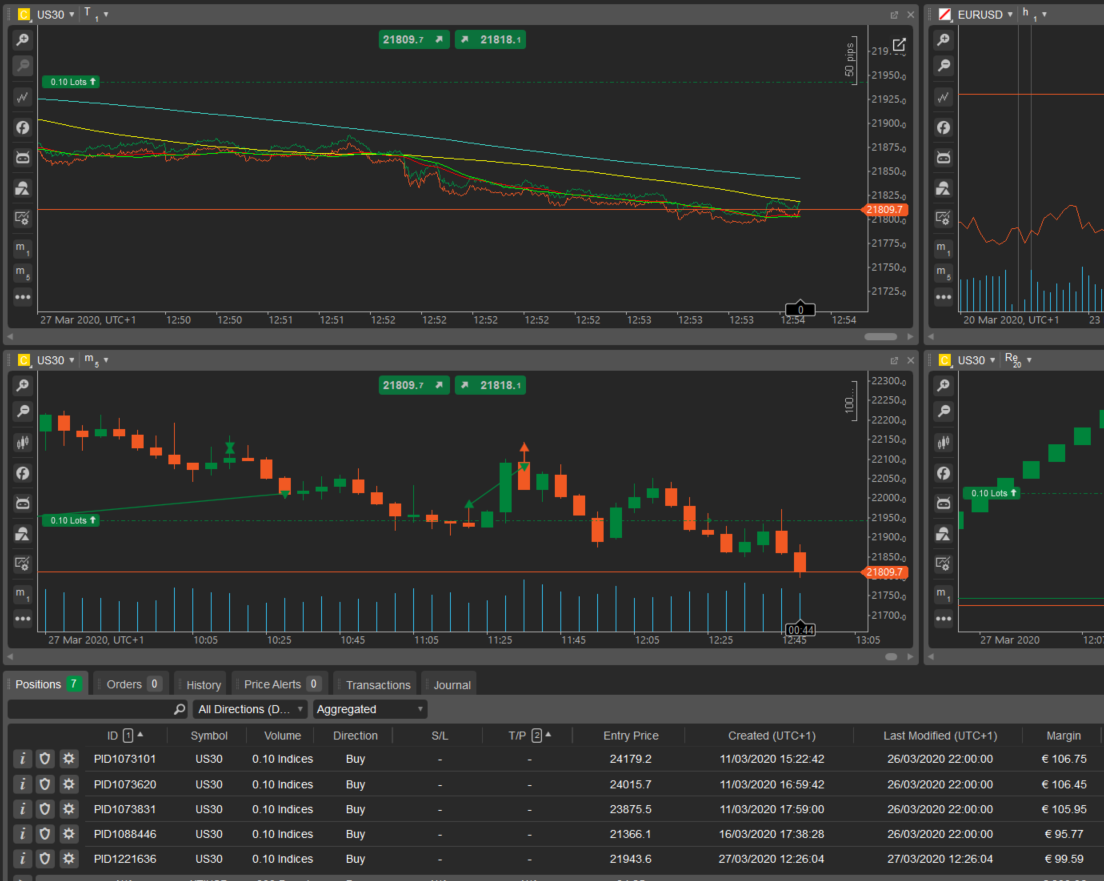This screenshot has width=1104, height=881.
Task: Switch to the Positions tab
Action: [47, 684]
